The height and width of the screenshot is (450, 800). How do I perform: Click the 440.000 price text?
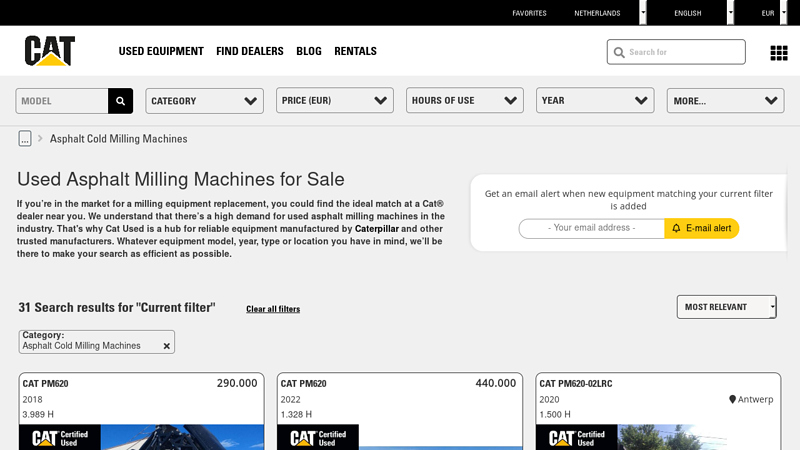[495, 383]
